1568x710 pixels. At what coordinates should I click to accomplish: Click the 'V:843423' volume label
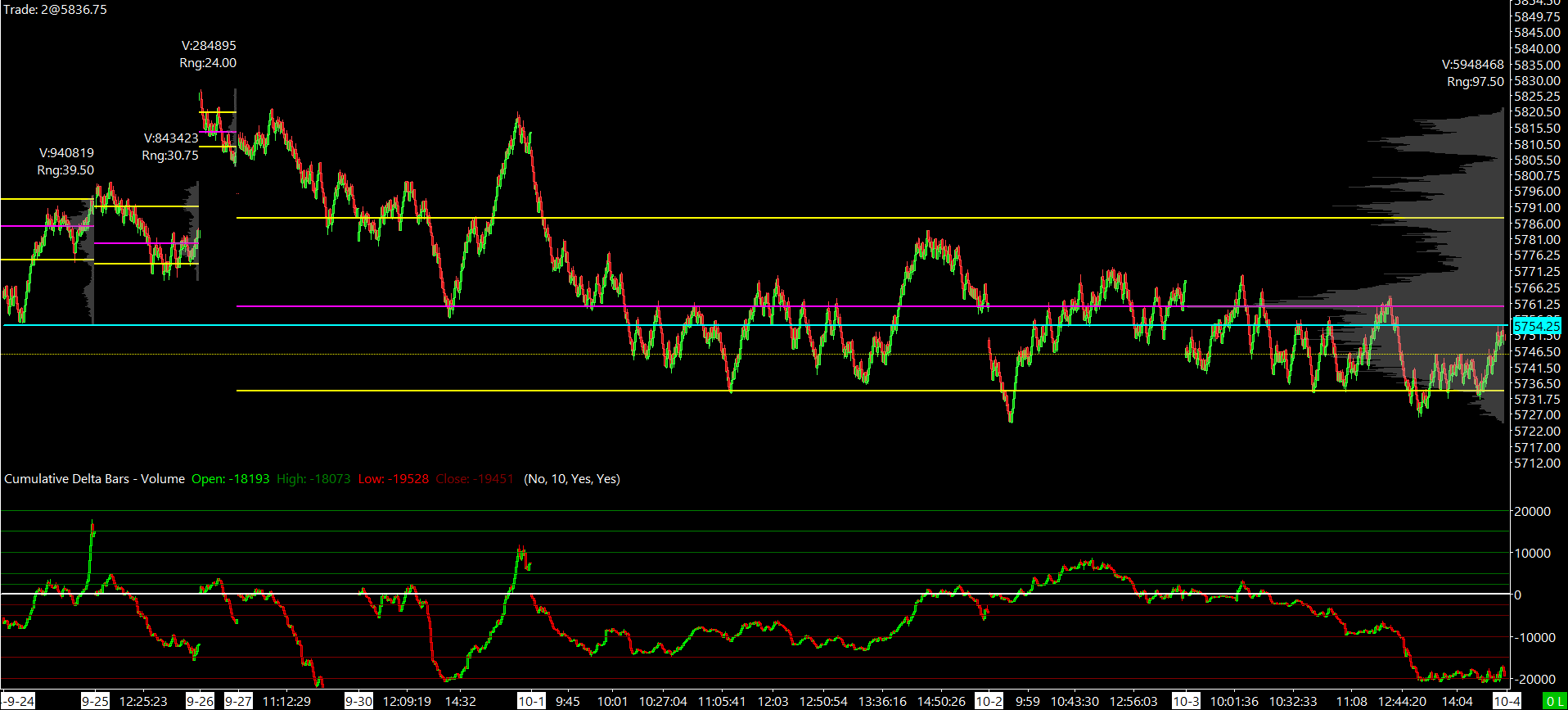click(x=171, y=138)
